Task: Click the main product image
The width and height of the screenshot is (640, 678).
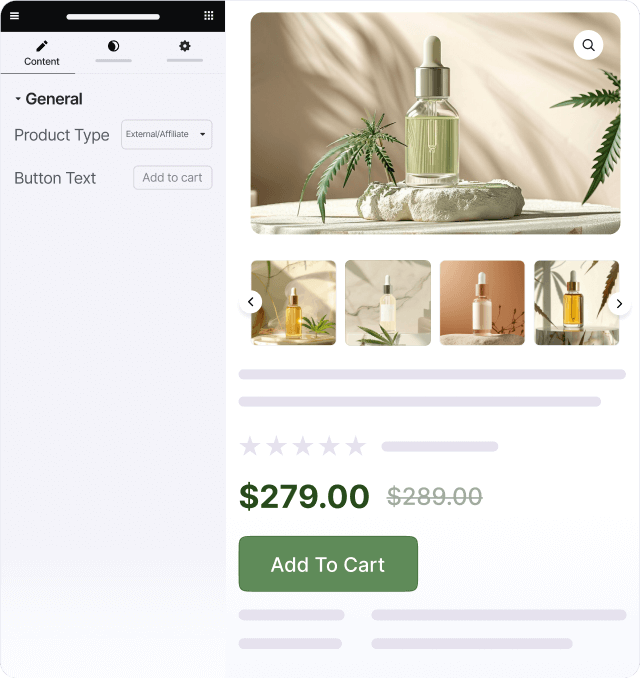Action: 435,123
